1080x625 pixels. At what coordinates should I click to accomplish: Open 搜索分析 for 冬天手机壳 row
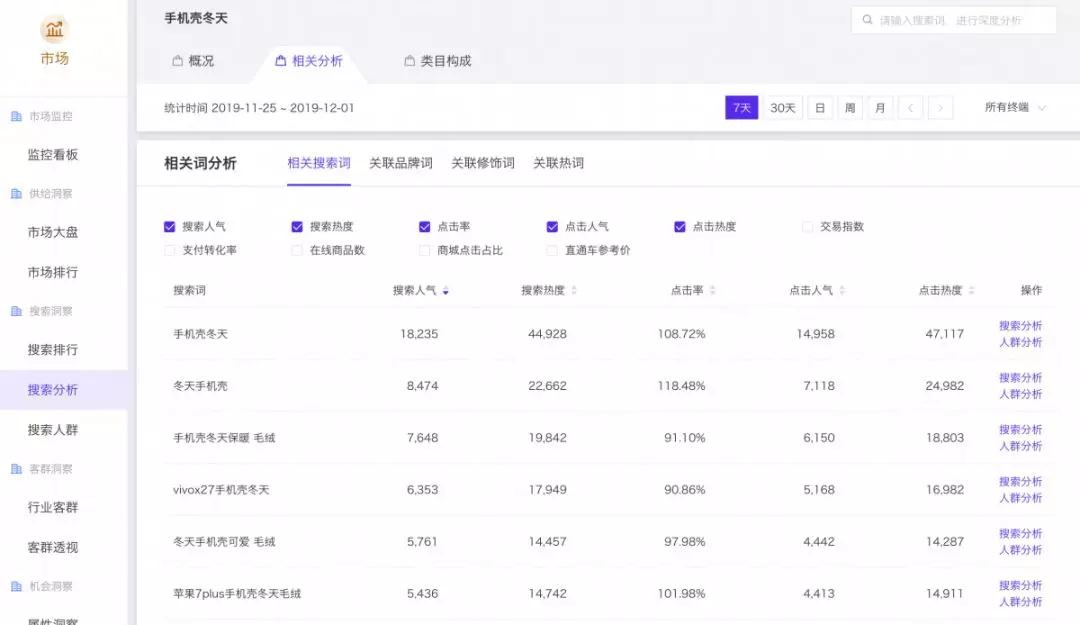[x=1020, y=378]
